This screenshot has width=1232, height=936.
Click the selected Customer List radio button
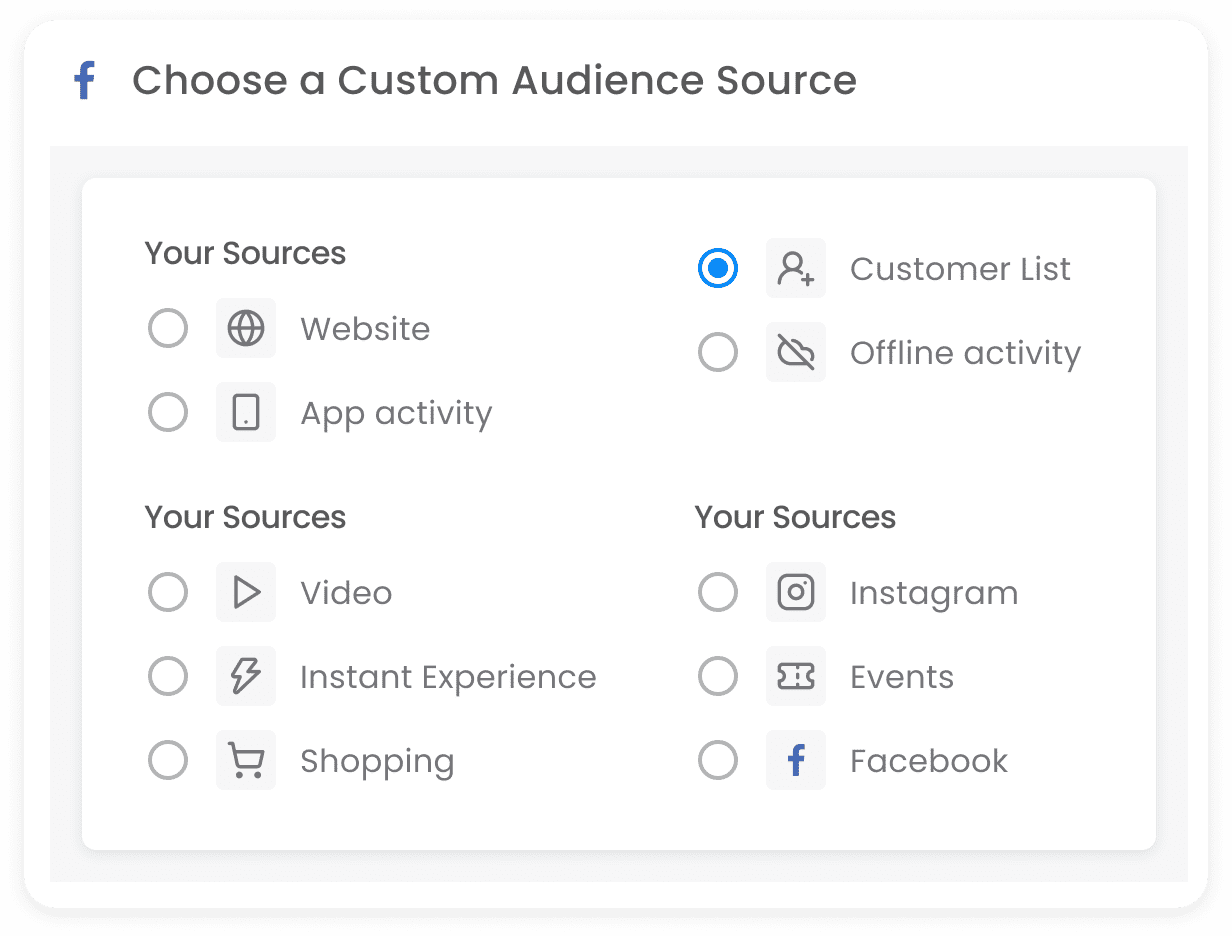pyautogui.click(x=718, y=268)
